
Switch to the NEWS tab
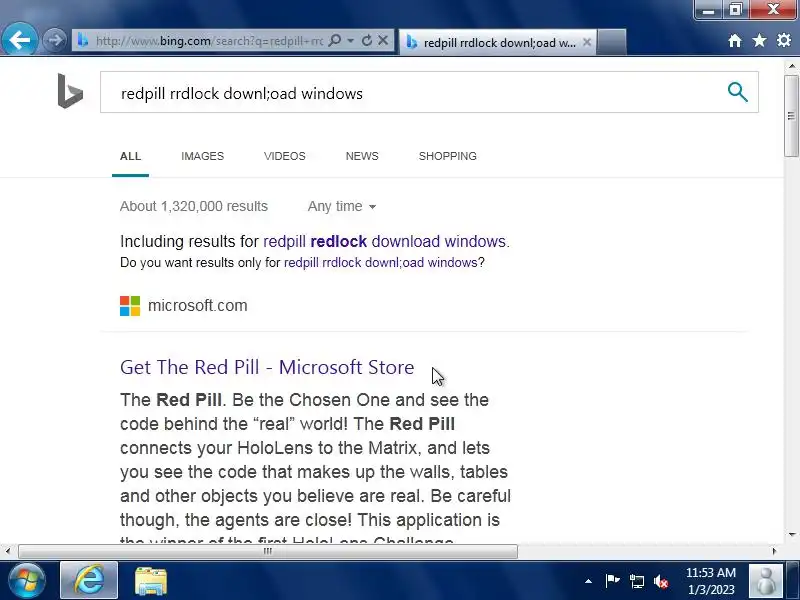point(362,156)
